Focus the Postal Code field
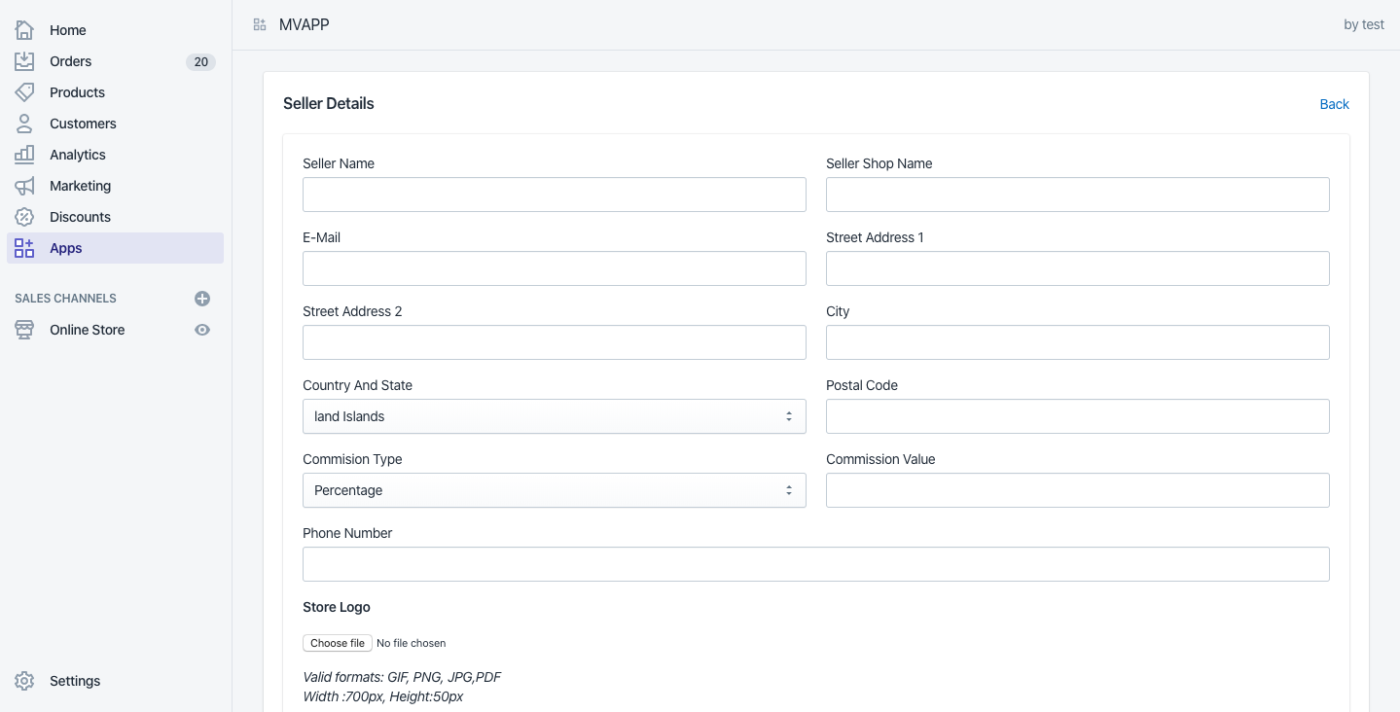This screenshot has height=712, width=1400. tap(1078, 416)
